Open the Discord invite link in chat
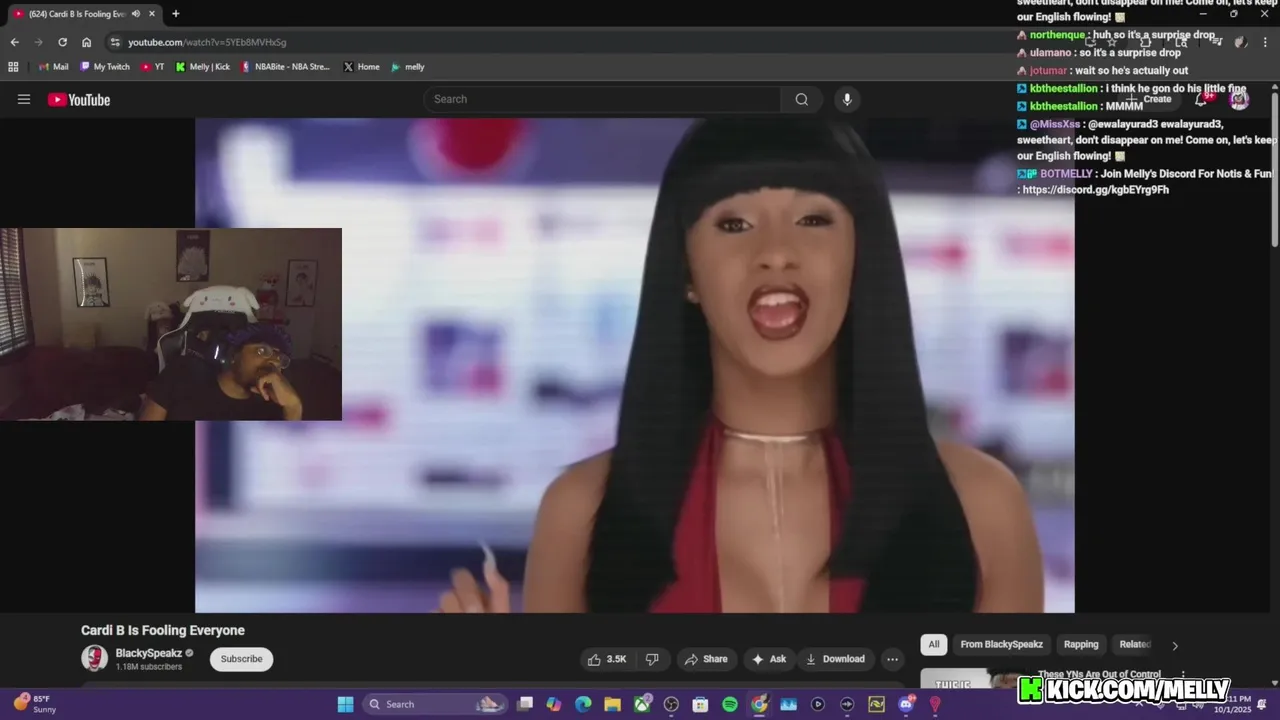The height and width of the screenshot is (720, 1280). point(1096,190)
